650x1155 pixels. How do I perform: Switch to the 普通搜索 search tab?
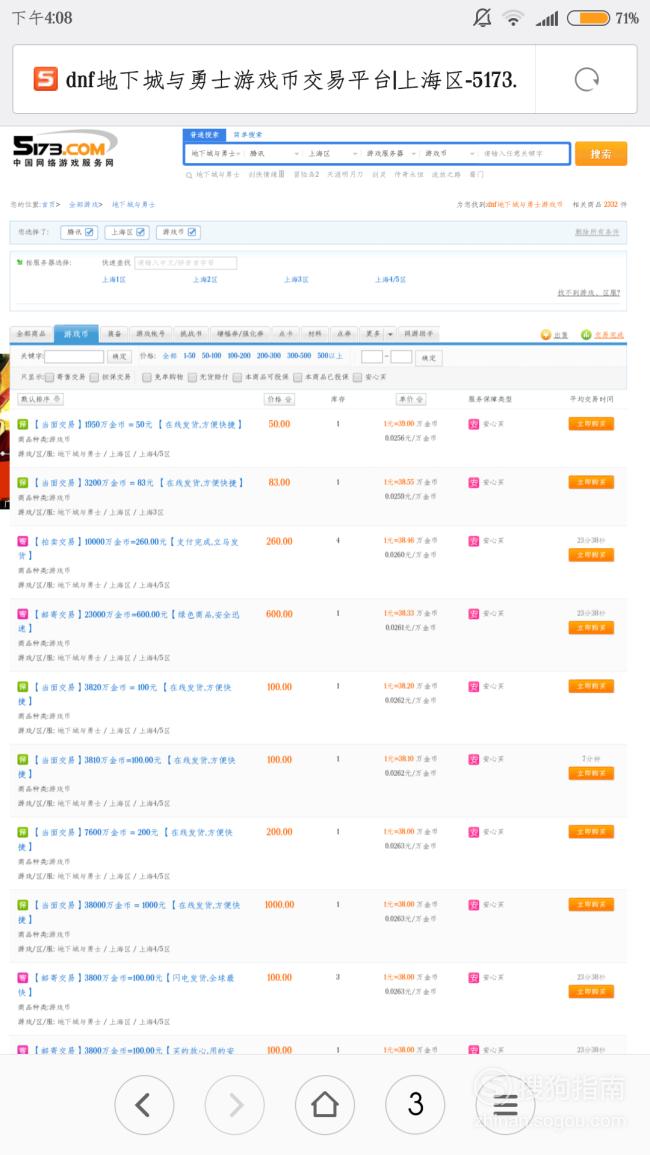pos(204,135)
